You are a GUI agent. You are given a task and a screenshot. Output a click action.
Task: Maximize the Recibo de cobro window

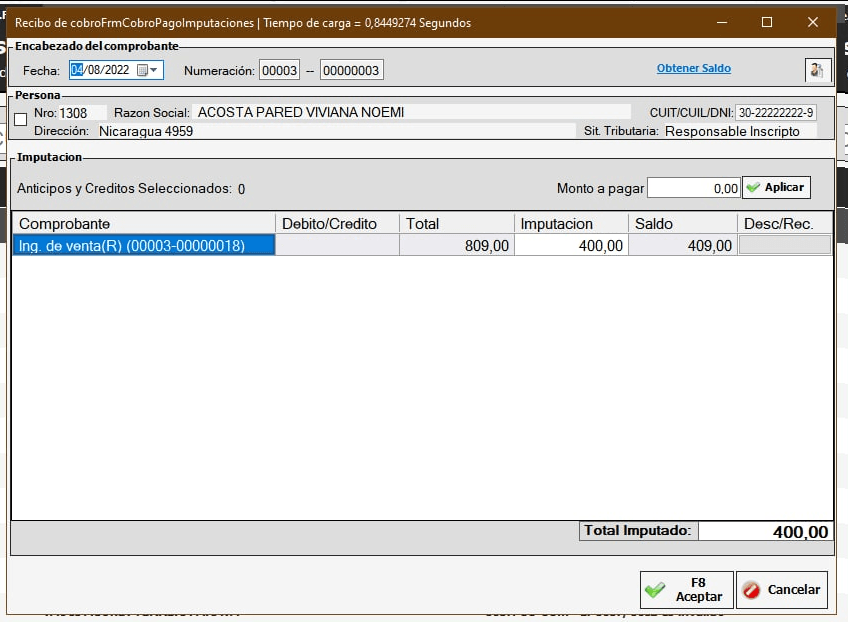pos(767,22)
